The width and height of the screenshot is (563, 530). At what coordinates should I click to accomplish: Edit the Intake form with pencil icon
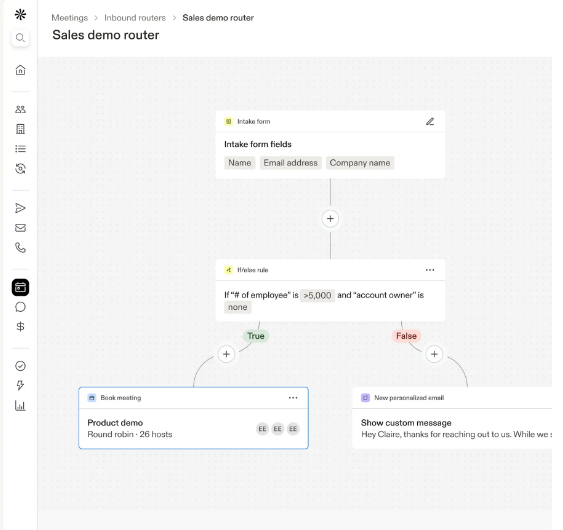(x=430, y=122)
